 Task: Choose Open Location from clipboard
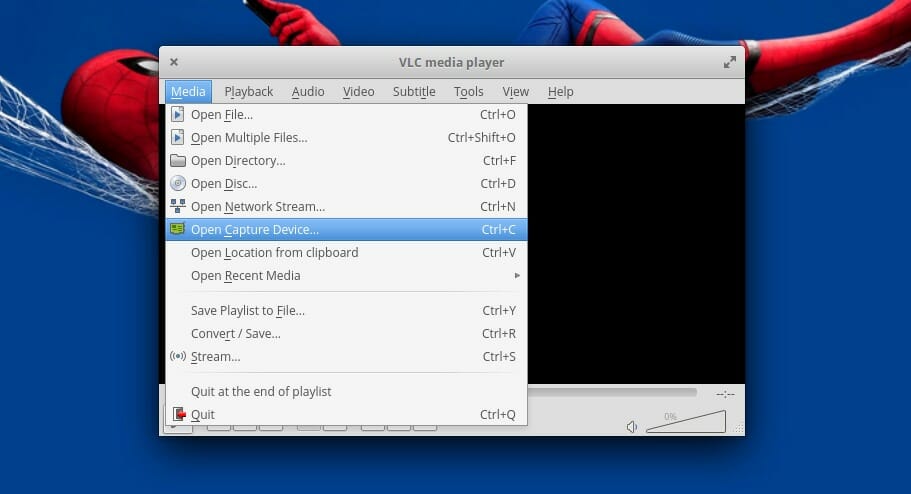pyautogui.click(x=346, y=252)
